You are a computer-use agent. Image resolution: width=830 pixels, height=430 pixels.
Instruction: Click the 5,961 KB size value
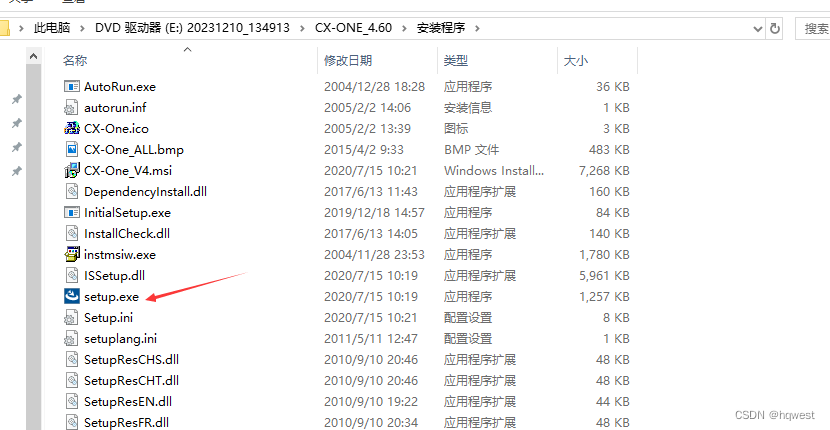pos(605,275)
